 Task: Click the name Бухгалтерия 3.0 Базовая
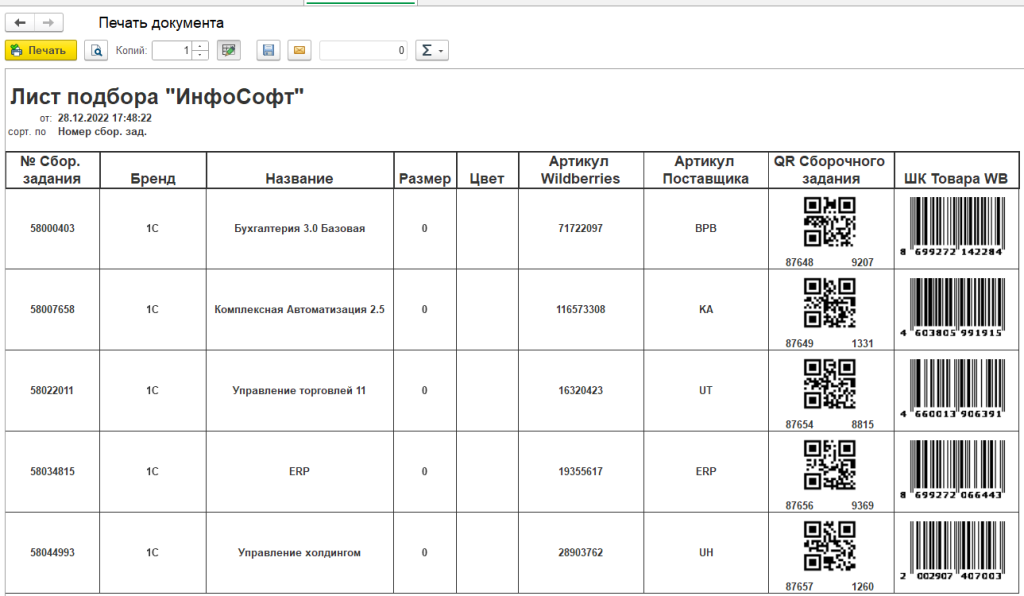click(x=300, y=228)
